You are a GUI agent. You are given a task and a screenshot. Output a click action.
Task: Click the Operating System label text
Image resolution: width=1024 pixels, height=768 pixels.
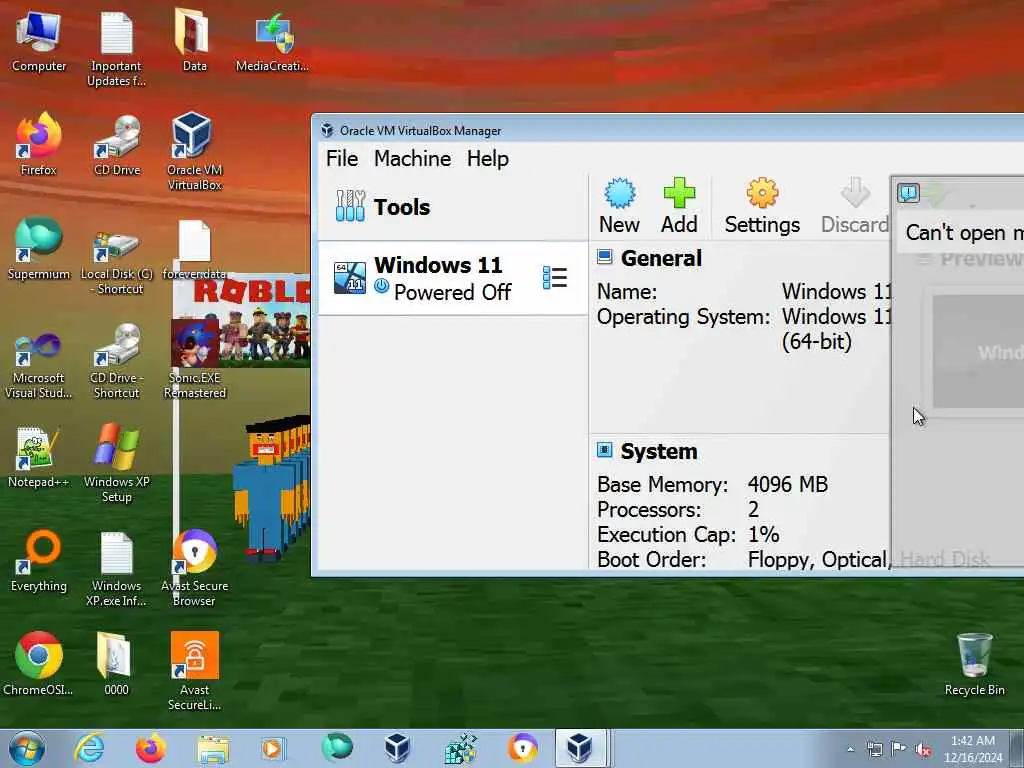[683, 317]
